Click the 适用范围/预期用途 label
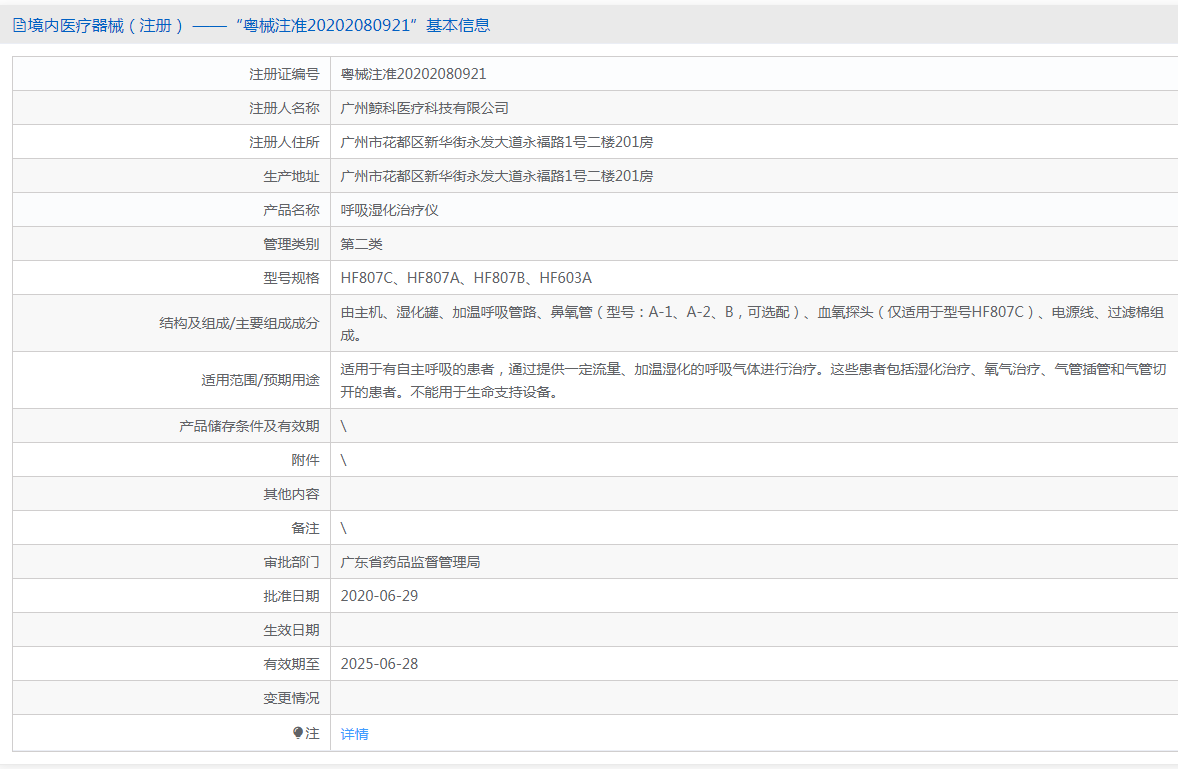The width and height of the screenshot is (1178, 769). (x=261, y=381)
